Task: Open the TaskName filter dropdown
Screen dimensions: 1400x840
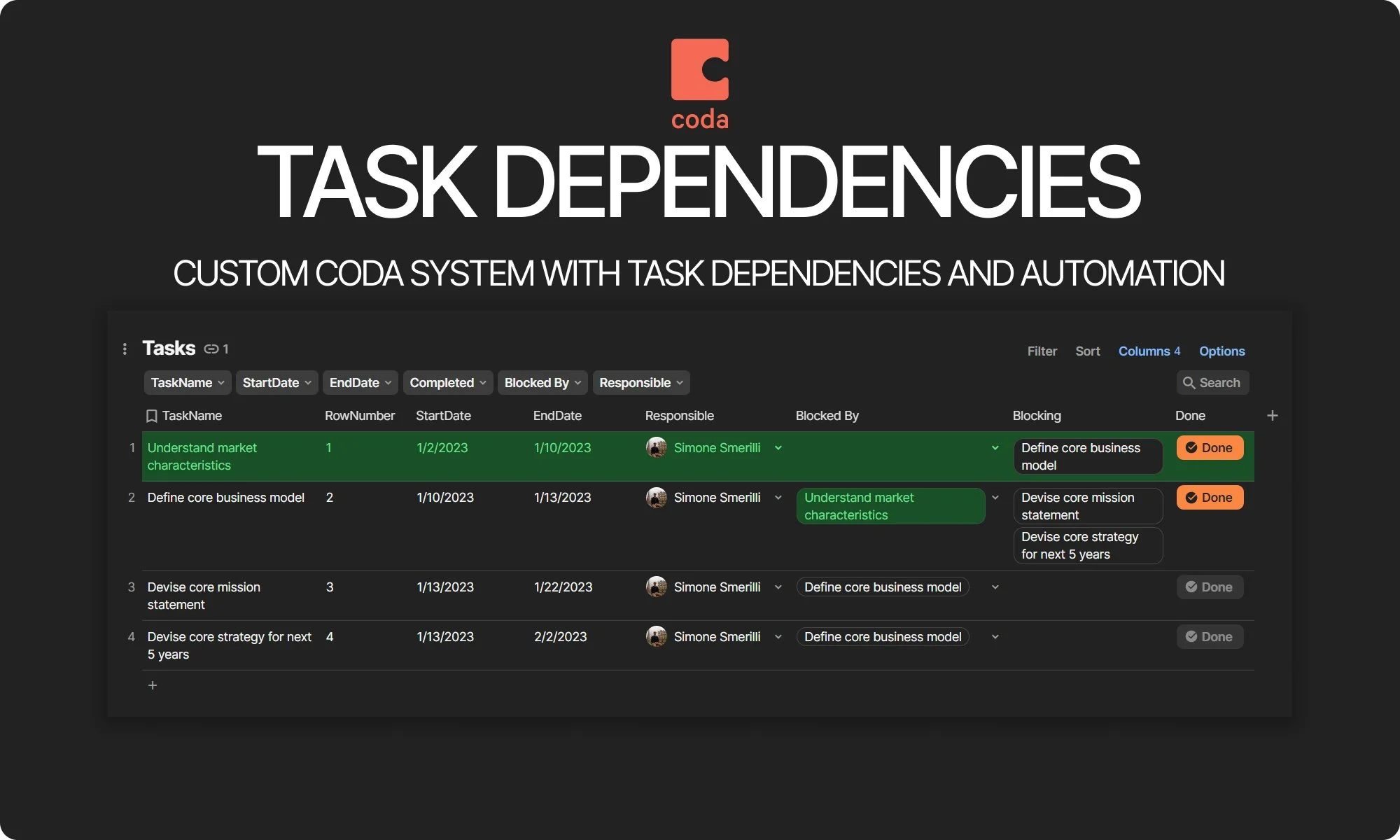Action: tap(187, 383)
